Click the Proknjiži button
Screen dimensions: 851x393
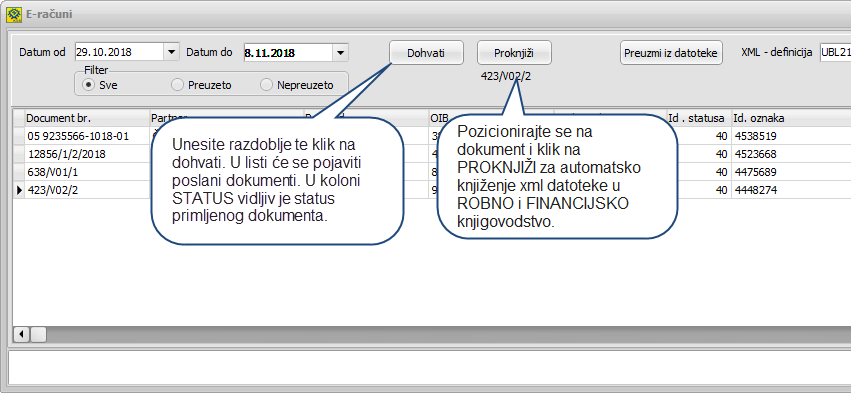coord(514,53)
